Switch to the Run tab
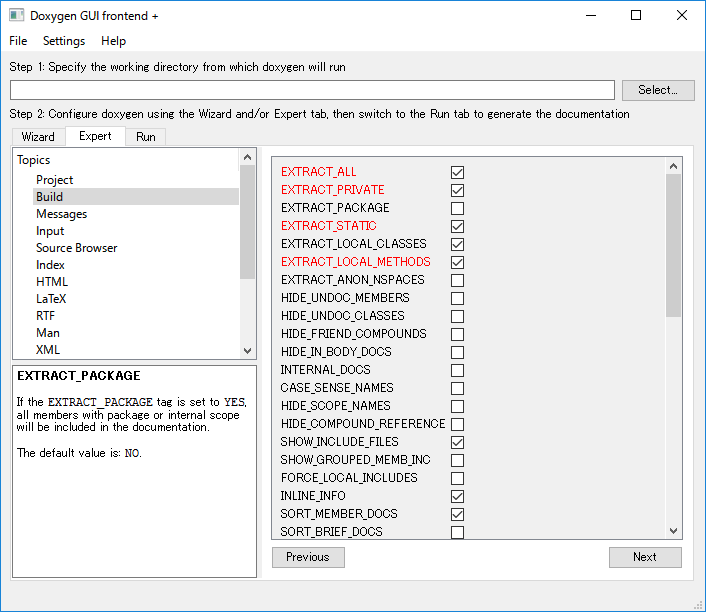The height and width of the screenshot is (612, 706). click(146, 137)
